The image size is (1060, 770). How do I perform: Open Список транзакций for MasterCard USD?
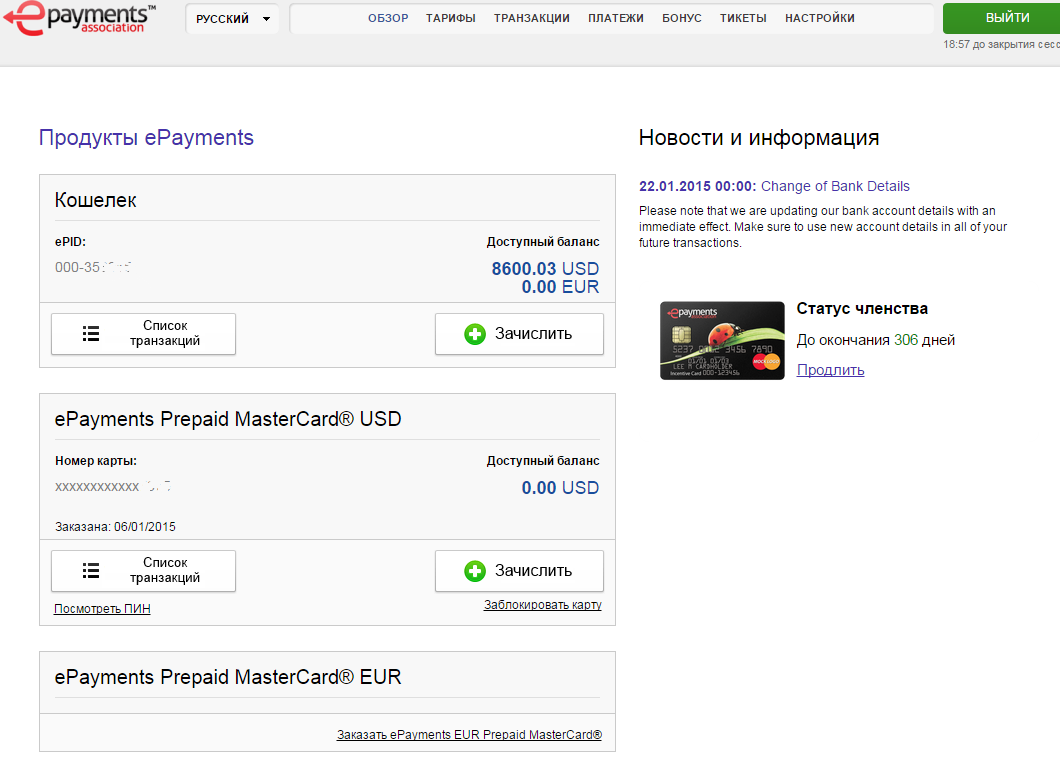pos(143,571)
